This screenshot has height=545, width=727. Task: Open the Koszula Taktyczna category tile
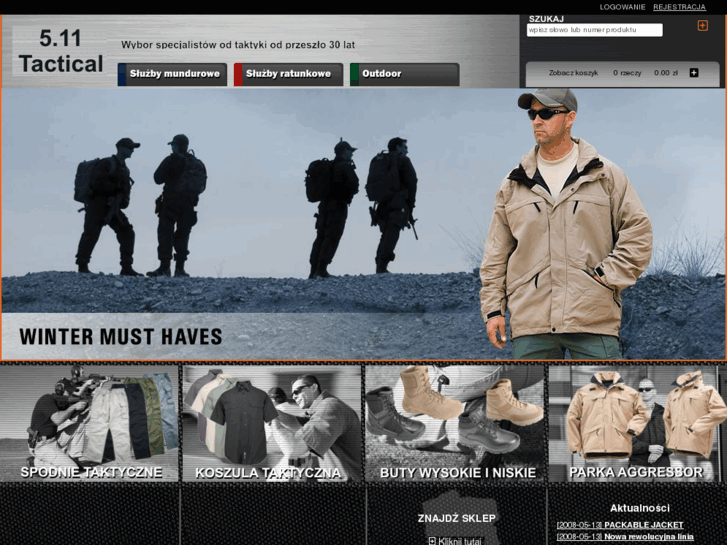(x=272, y=423)
